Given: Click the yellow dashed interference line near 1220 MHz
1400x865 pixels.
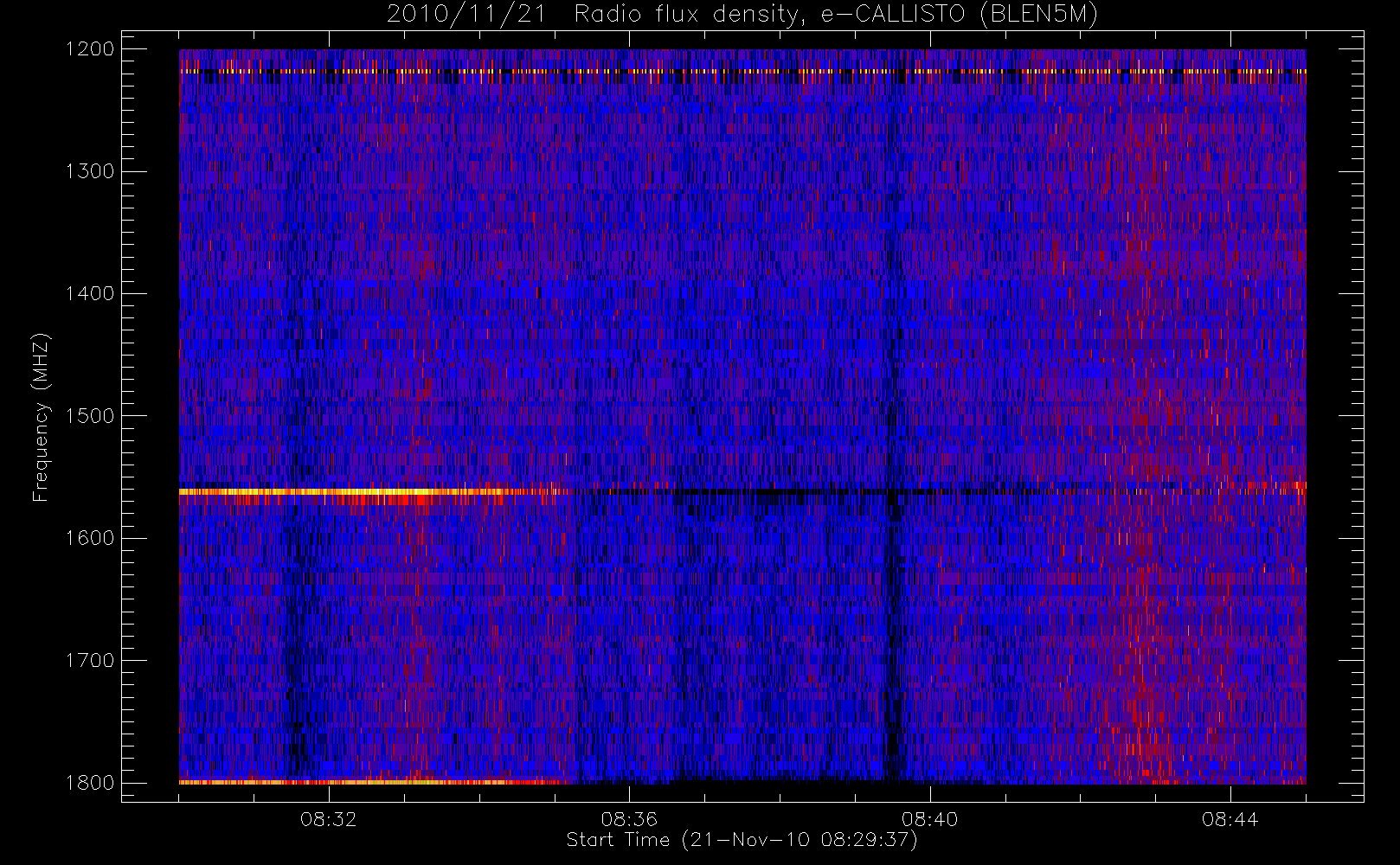Looking at the screenshot, I should 742,71.
